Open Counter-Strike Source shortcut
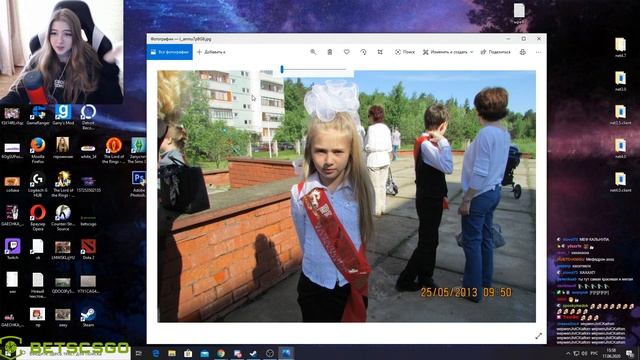Viewport: 640px width, 360px height. pos(63,218)
